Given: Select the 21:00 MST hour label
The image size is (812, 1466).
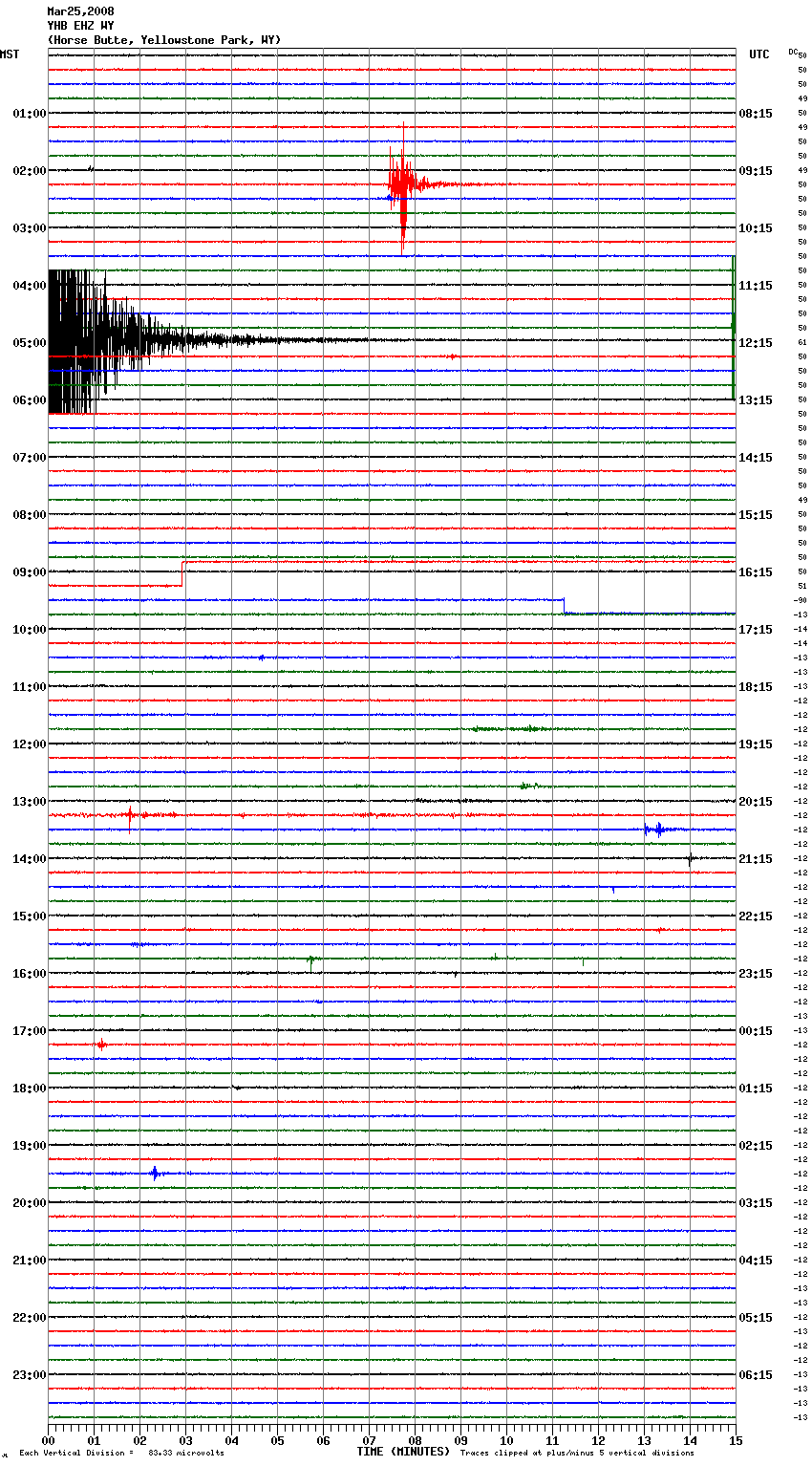Looking at the screenshot, I should tap(29, 1261).
